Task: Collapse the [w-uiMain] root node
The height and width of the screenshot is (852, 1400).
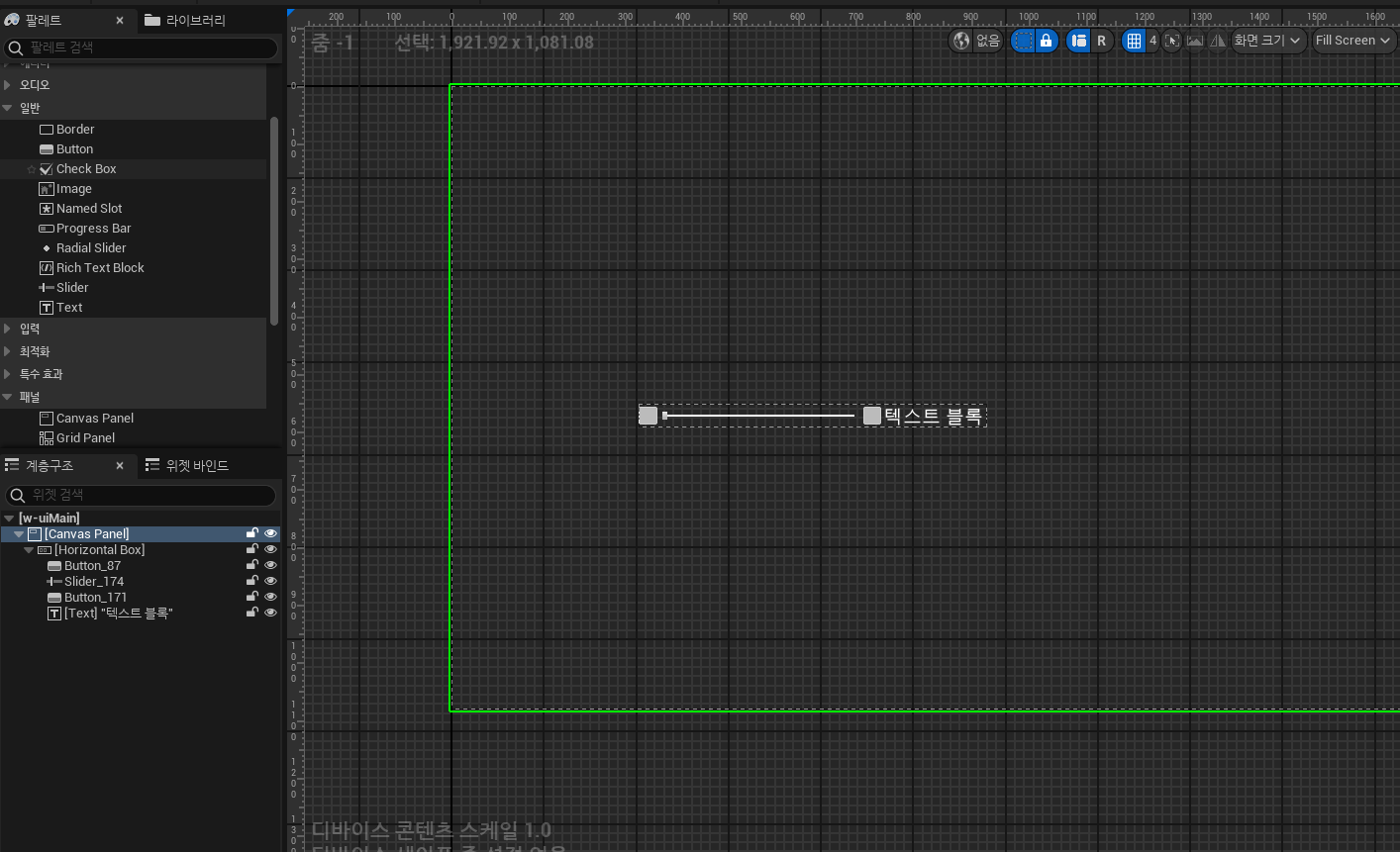Action: pyautogui.click(x=9, y=519)
